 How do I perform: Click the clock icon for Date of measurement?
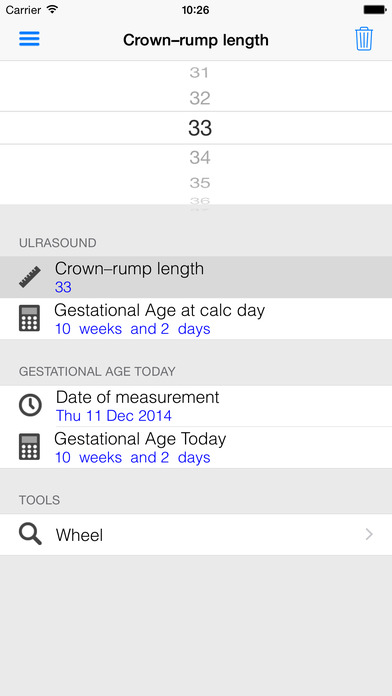pyautogui.click(x=30, y=405)
